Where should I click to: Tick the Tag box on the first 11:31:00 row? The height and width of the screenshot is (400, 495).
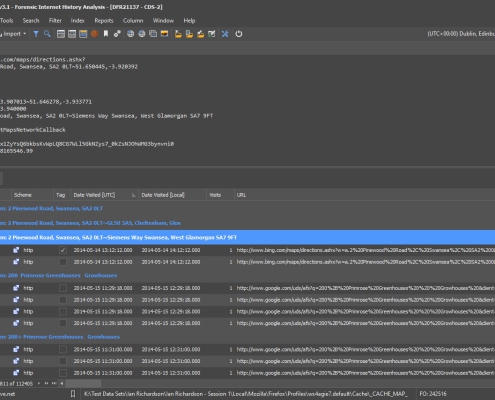[63, 349]
